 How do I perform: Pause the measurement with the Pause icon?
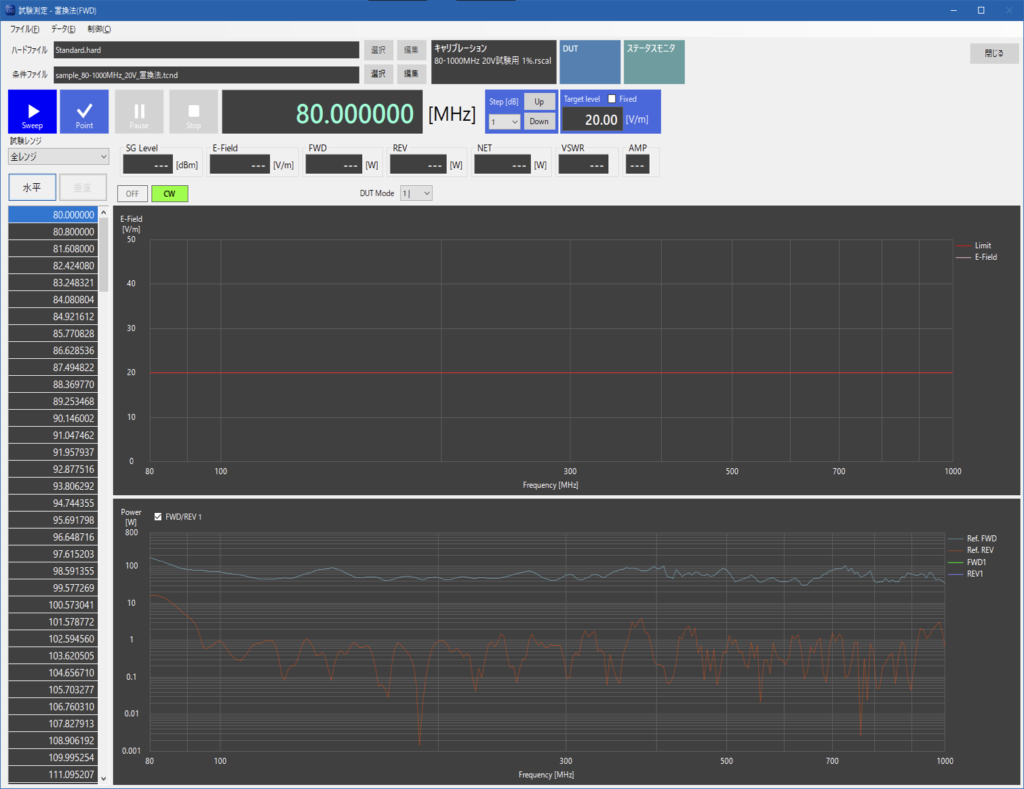point(138,111)
